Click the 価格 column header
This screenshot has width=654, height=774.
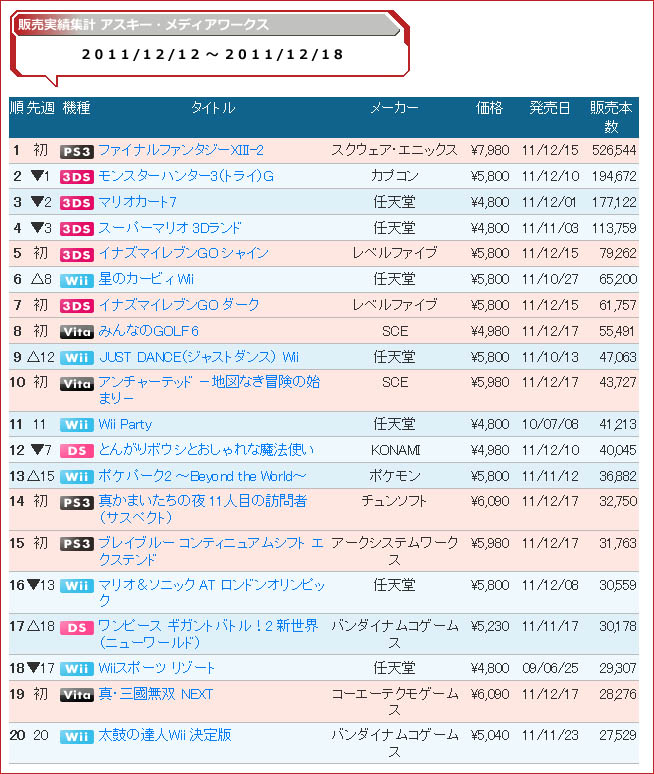pyautogui.click(x=489, y=108)
